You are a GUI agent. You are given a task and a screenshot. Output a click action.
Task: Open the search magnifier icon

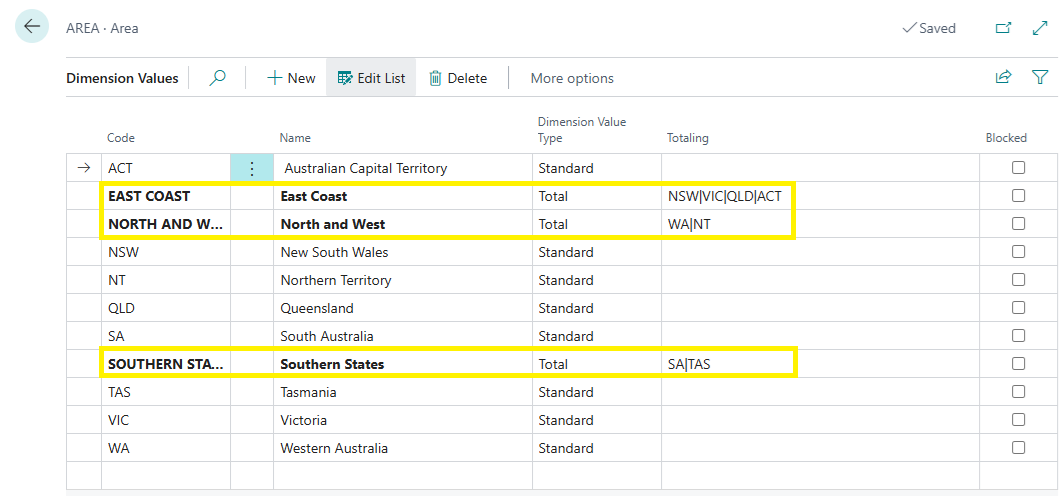click(x=217, y=78)
